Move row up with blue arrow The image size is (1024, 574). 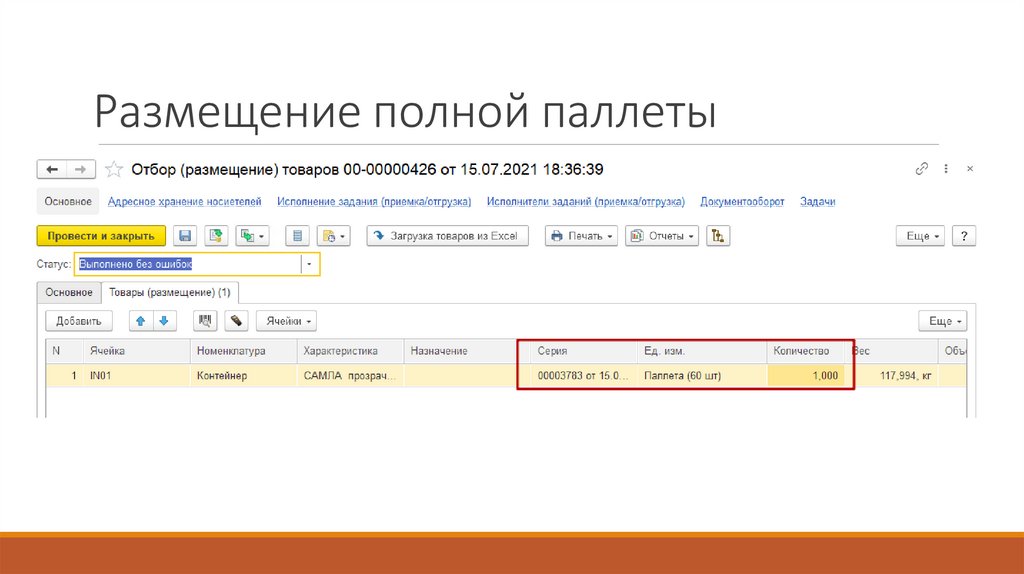(x=140, y=321)
